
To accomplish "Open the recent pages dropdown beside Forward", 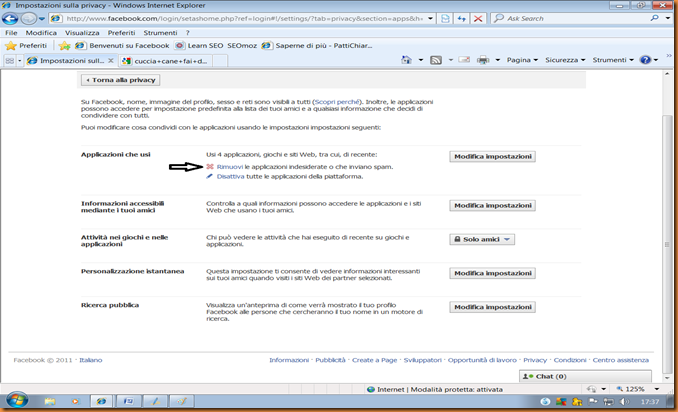I will click(x=42, y=19).
